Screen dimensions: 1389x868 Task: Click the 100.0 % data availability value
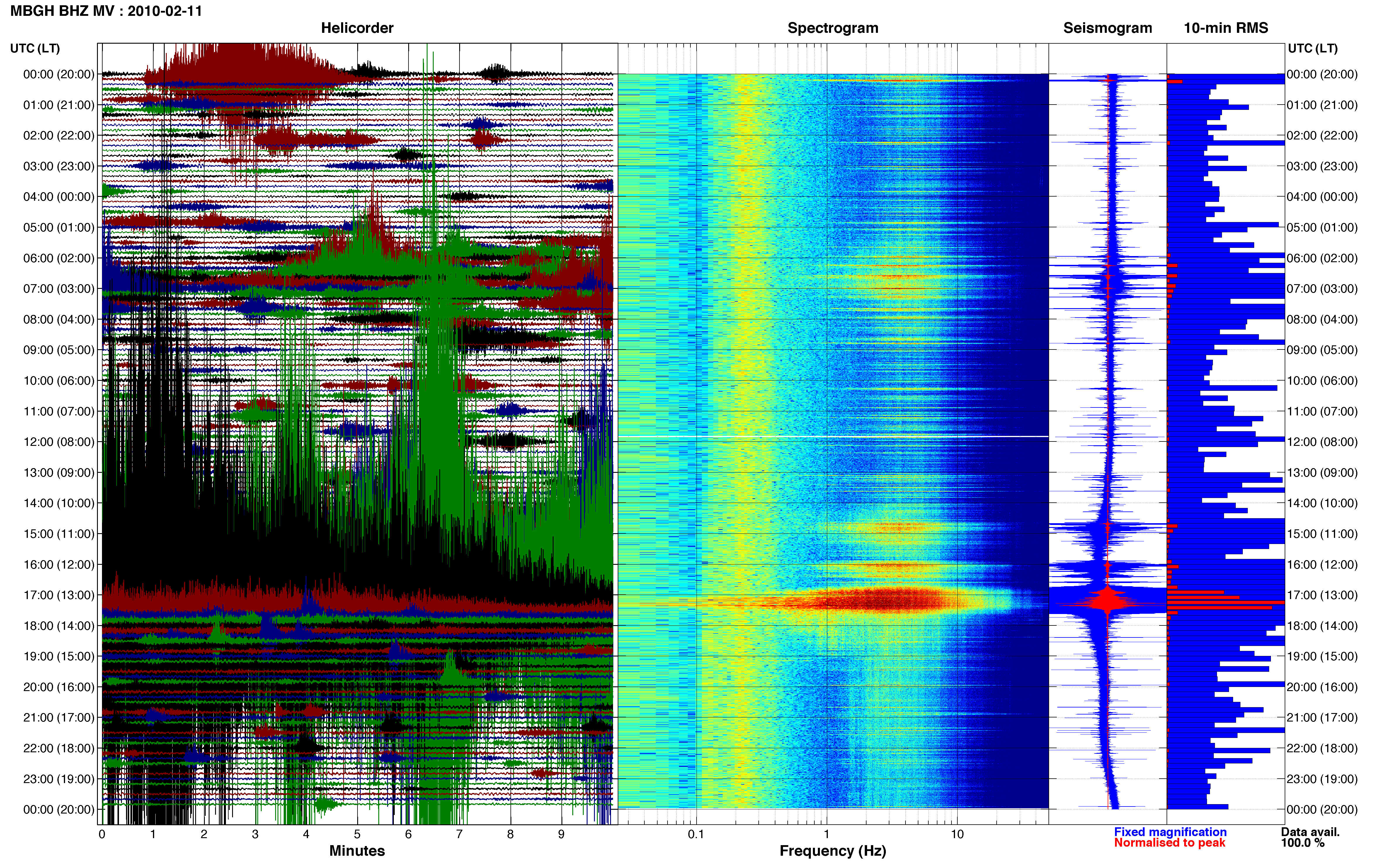(1302, 843)
